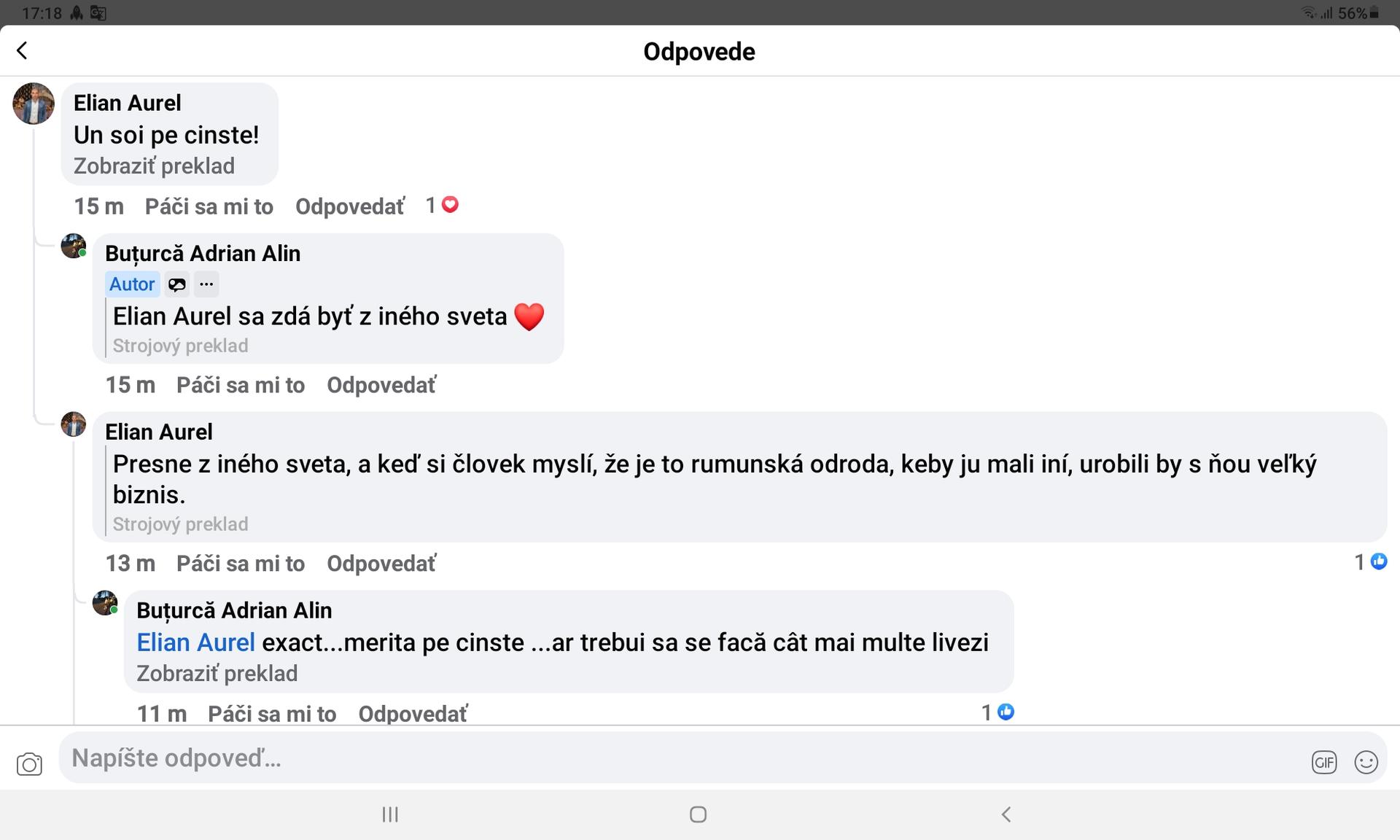Click the like reaction icon on 13 m comment
Image resolution: width=1400 pixels, height=840 pixels.
coord(1378,561)
